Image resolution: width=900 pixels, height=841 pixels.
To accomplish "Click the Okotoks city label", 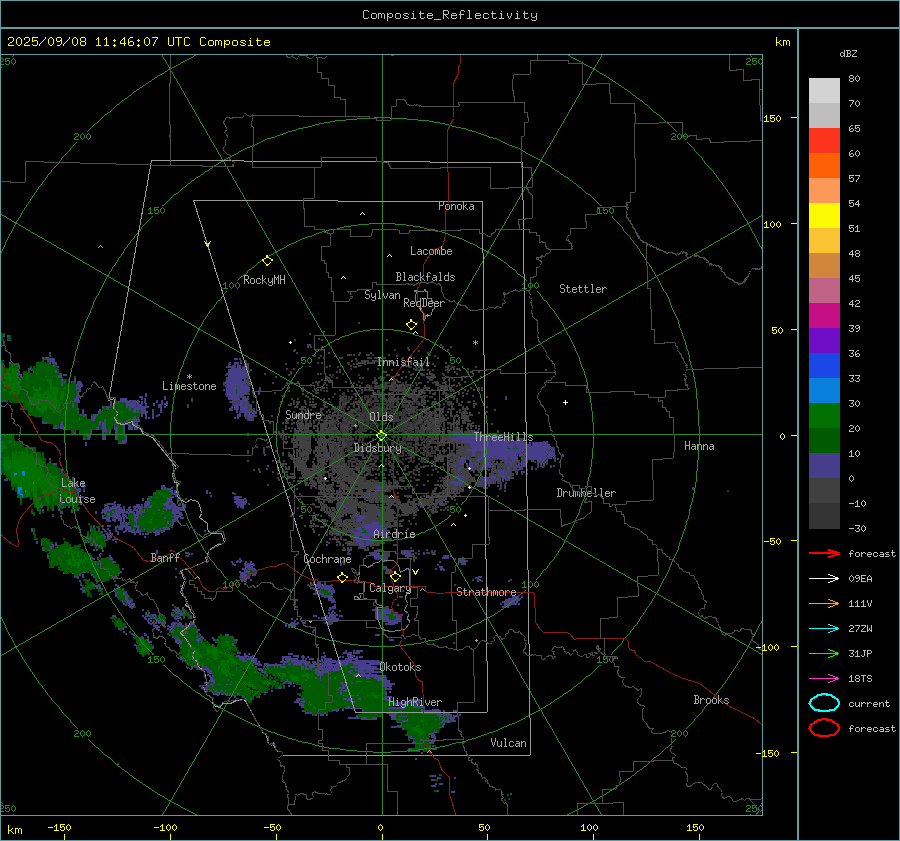I will click(x=400, y=667).
